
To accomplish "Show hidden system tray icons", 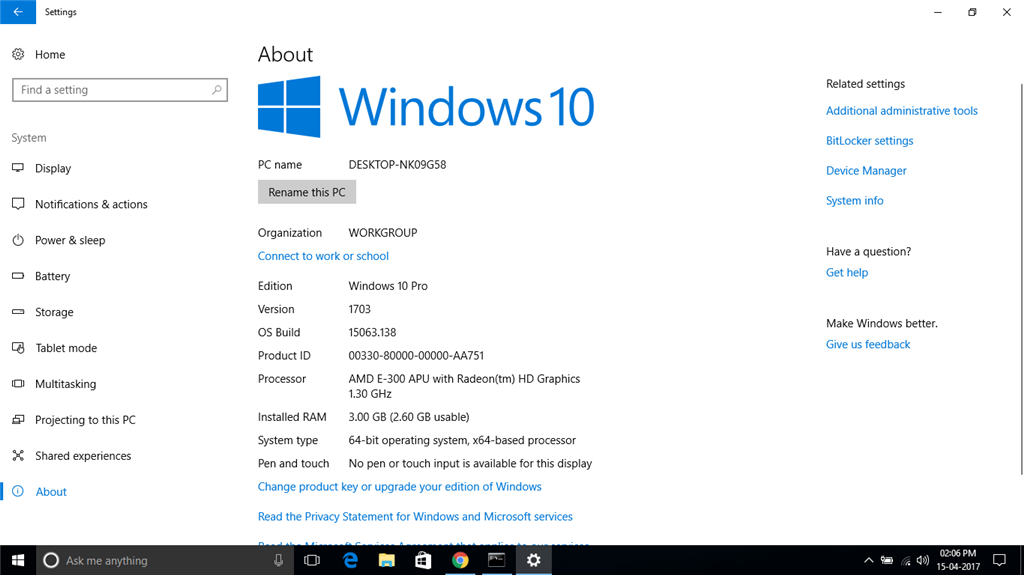I will (x=869, y=560).
